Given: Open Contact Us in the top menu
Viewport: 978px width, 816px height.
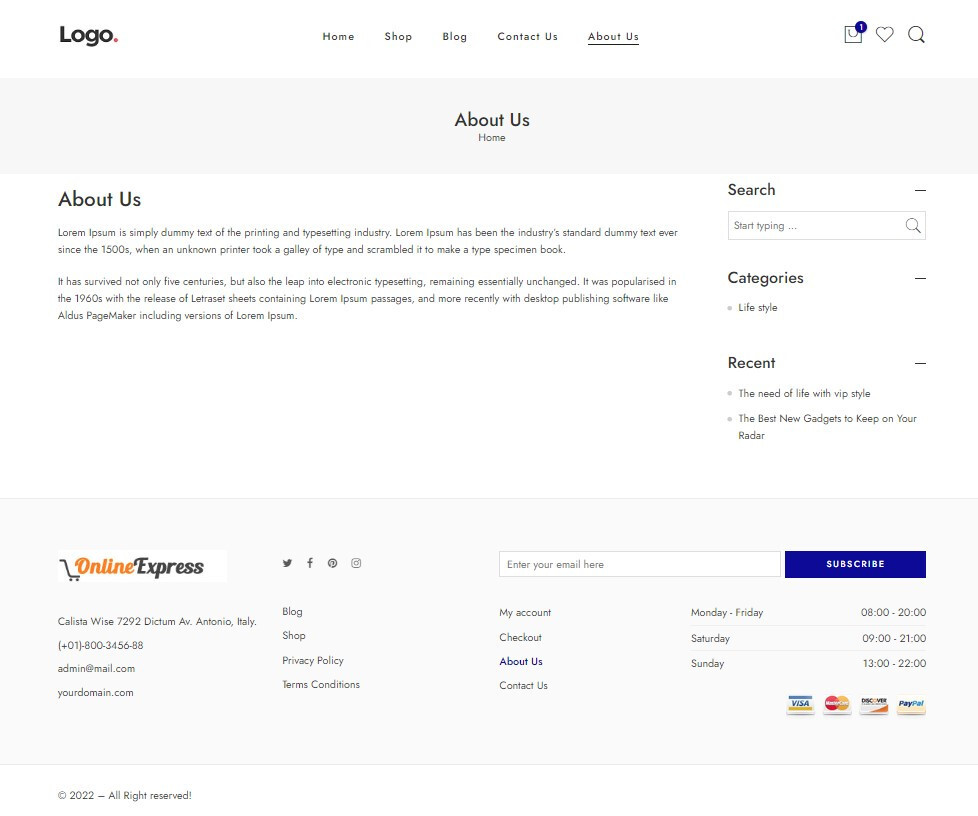Looking at the screenshot, I should pos(527,36).
